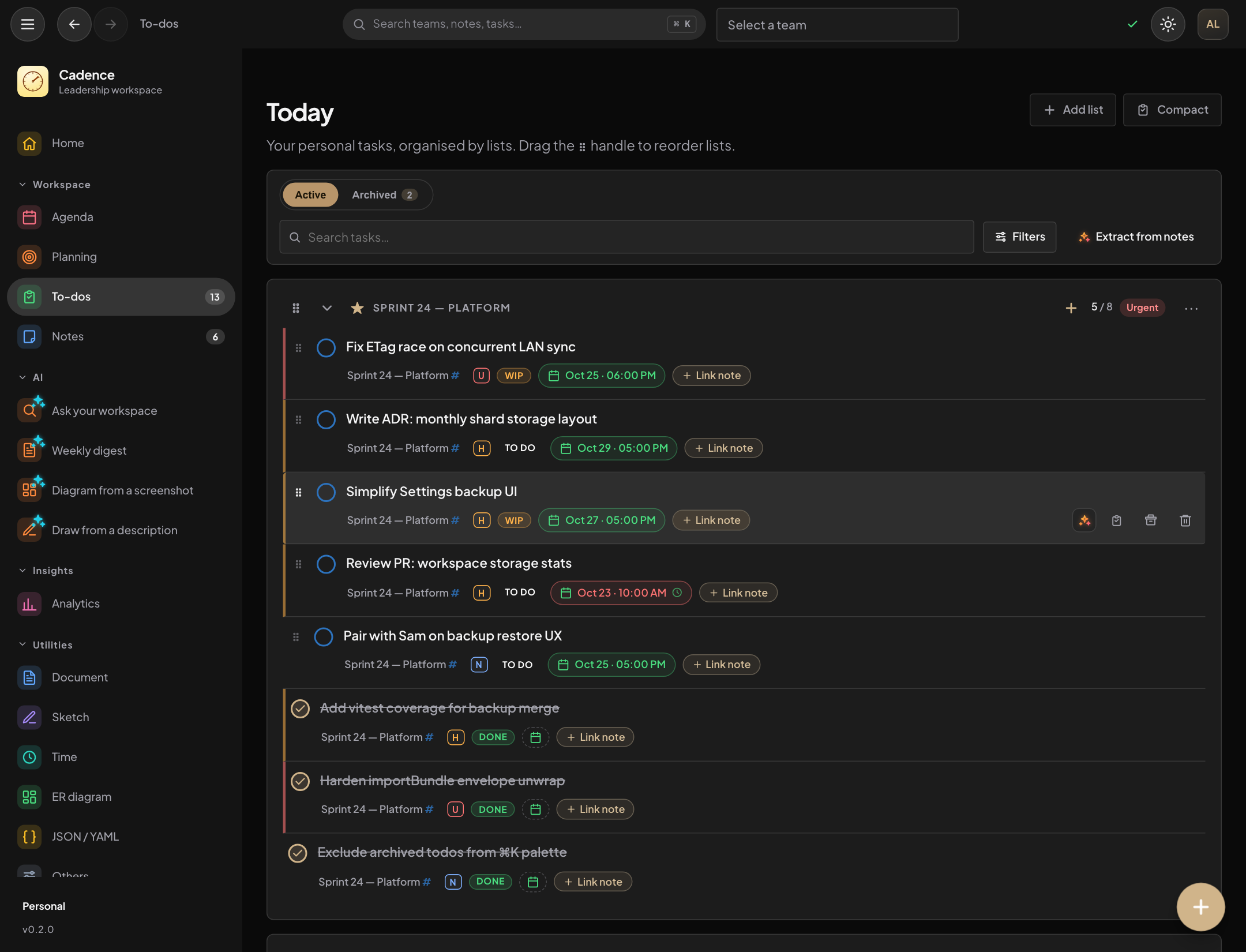Image resolution: width=1246 pixels, height=952 pixels.
Task: Set date on Harden importBundle task calendar icon
Action: [535, 809]
